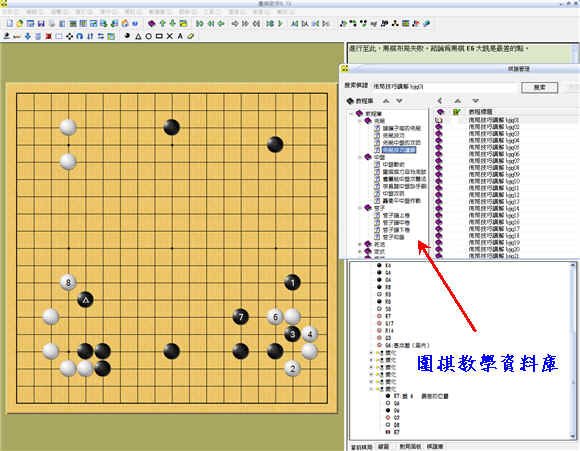Image resolution: width=580 pixels, height=451 pixels.
Task: Collapse the 官子 tree node
Action: pos(360,208)
